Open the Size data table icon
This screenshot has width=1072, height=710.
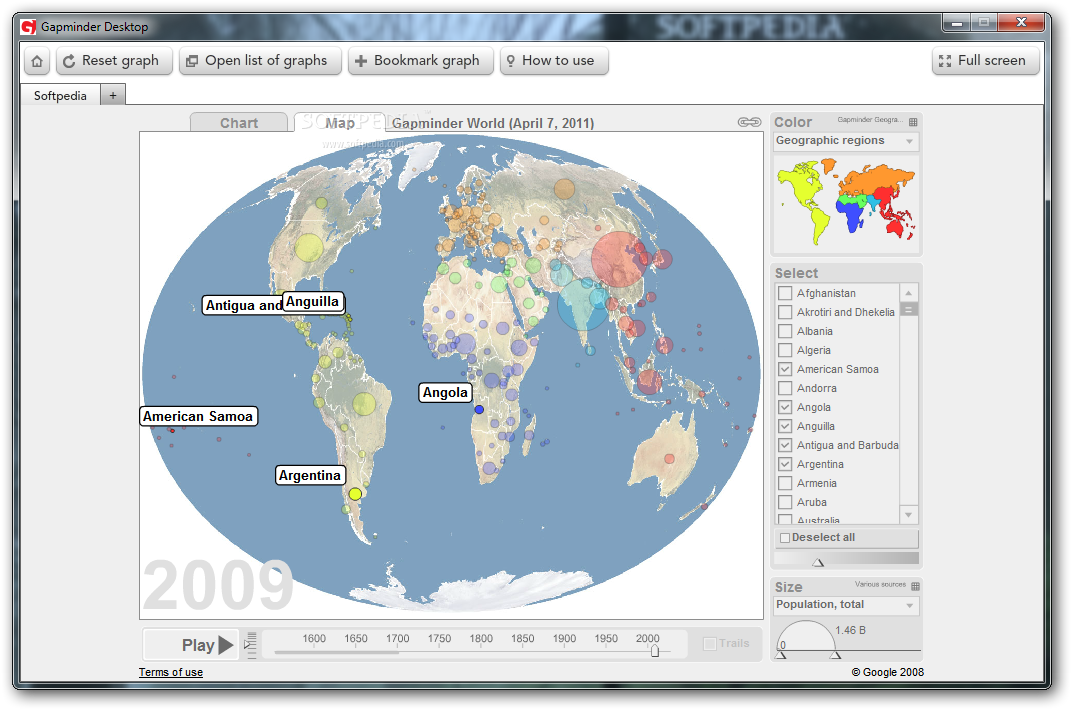coord(915,586)
